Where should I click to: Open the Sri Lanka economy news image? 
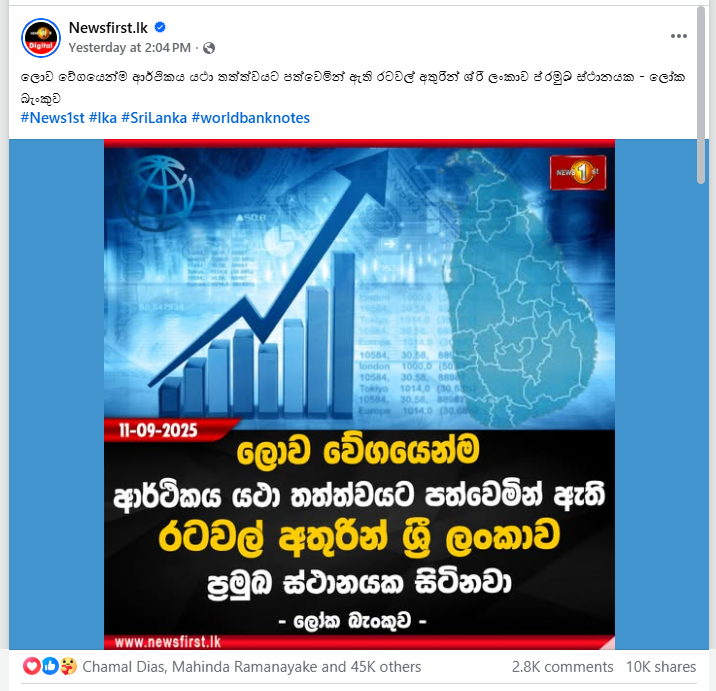[359, 394]
